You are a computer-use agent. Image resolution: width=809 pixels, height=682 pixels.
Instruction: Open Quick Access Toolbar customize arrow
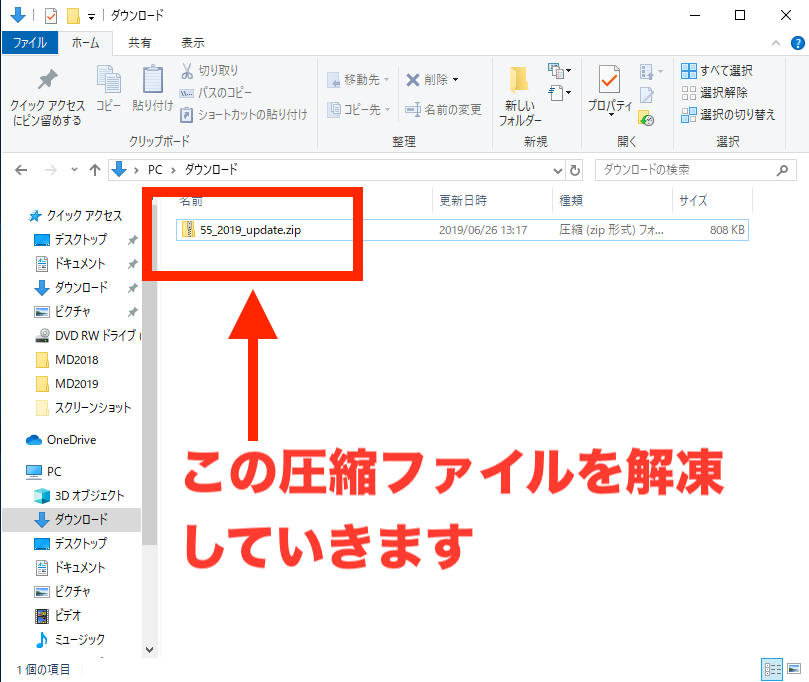91,17
